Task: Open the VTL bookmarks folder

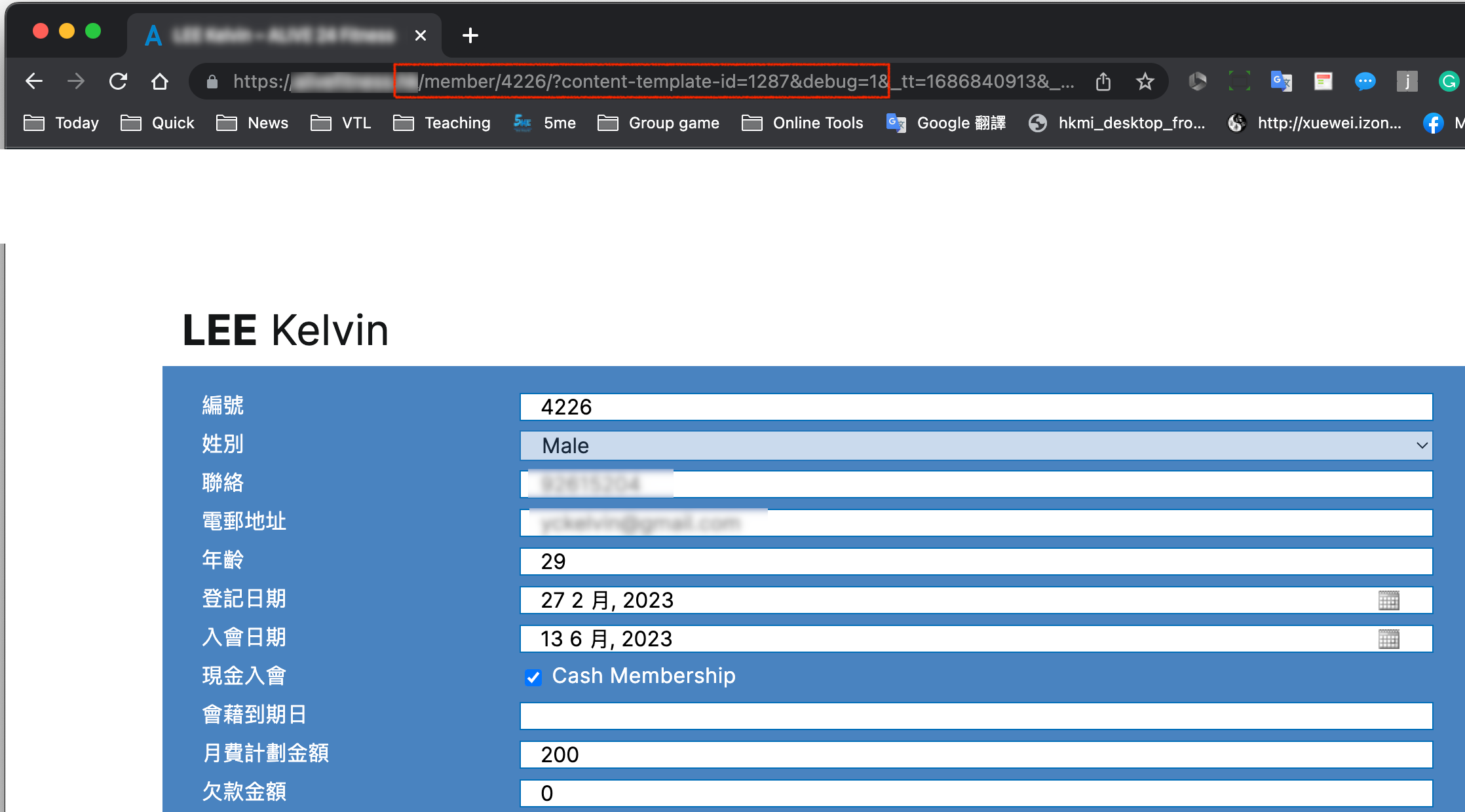Action: point(341,123)
